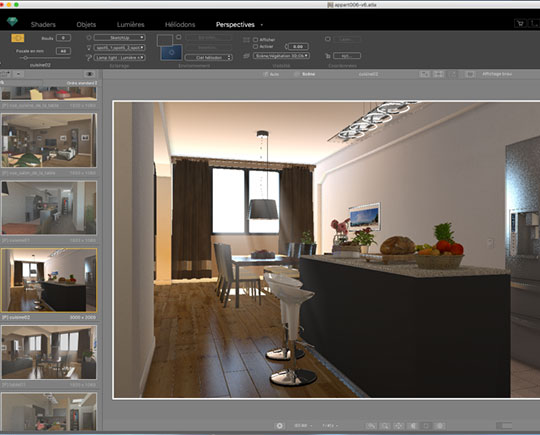Toggle the eye visibility icon above list
Screen dimensions: 540x435
point(89,74)
